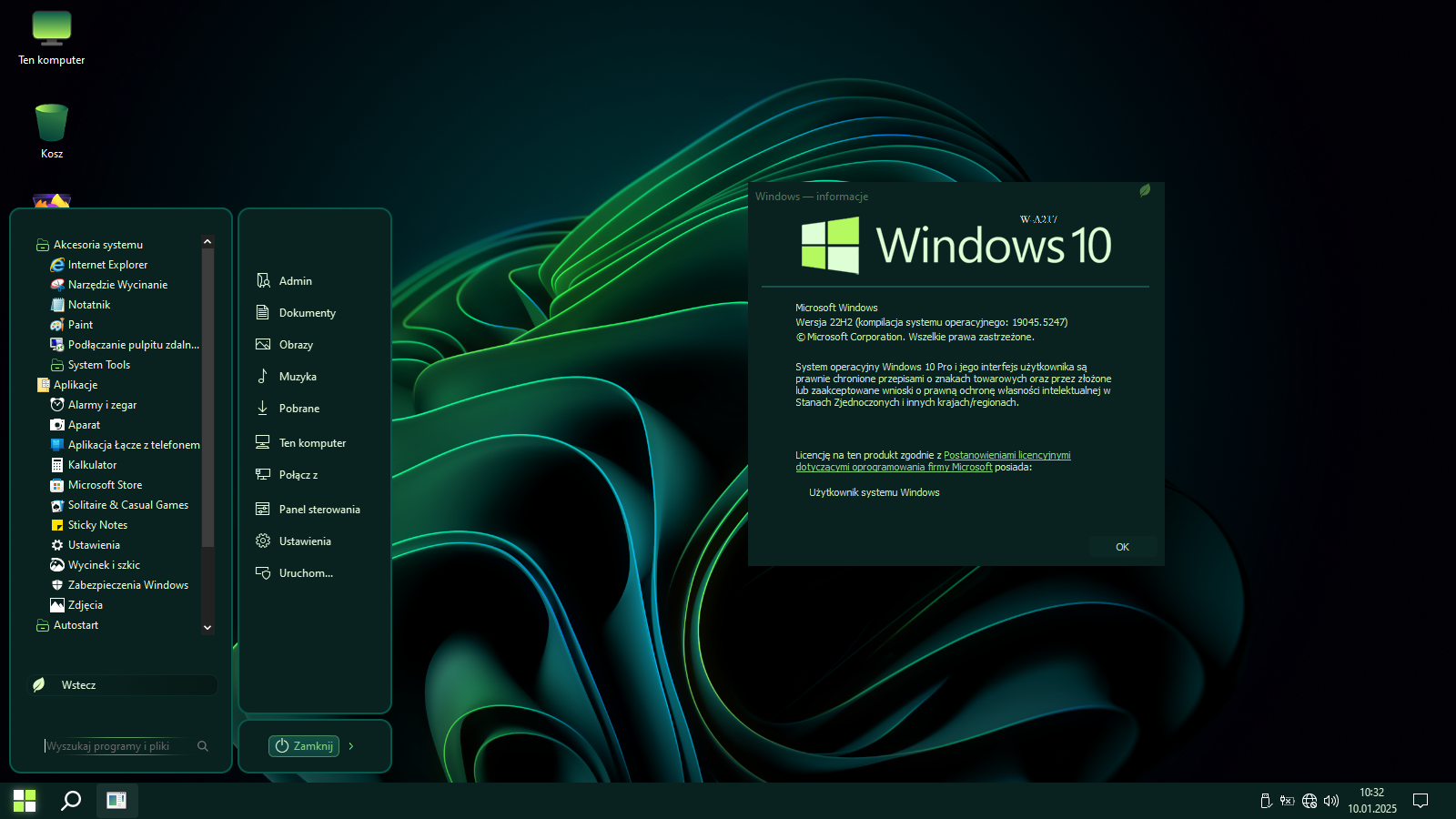Launch Paint from Akcesoria systemu
Screen dimensions: 1456x819
(x=80, y=325)
